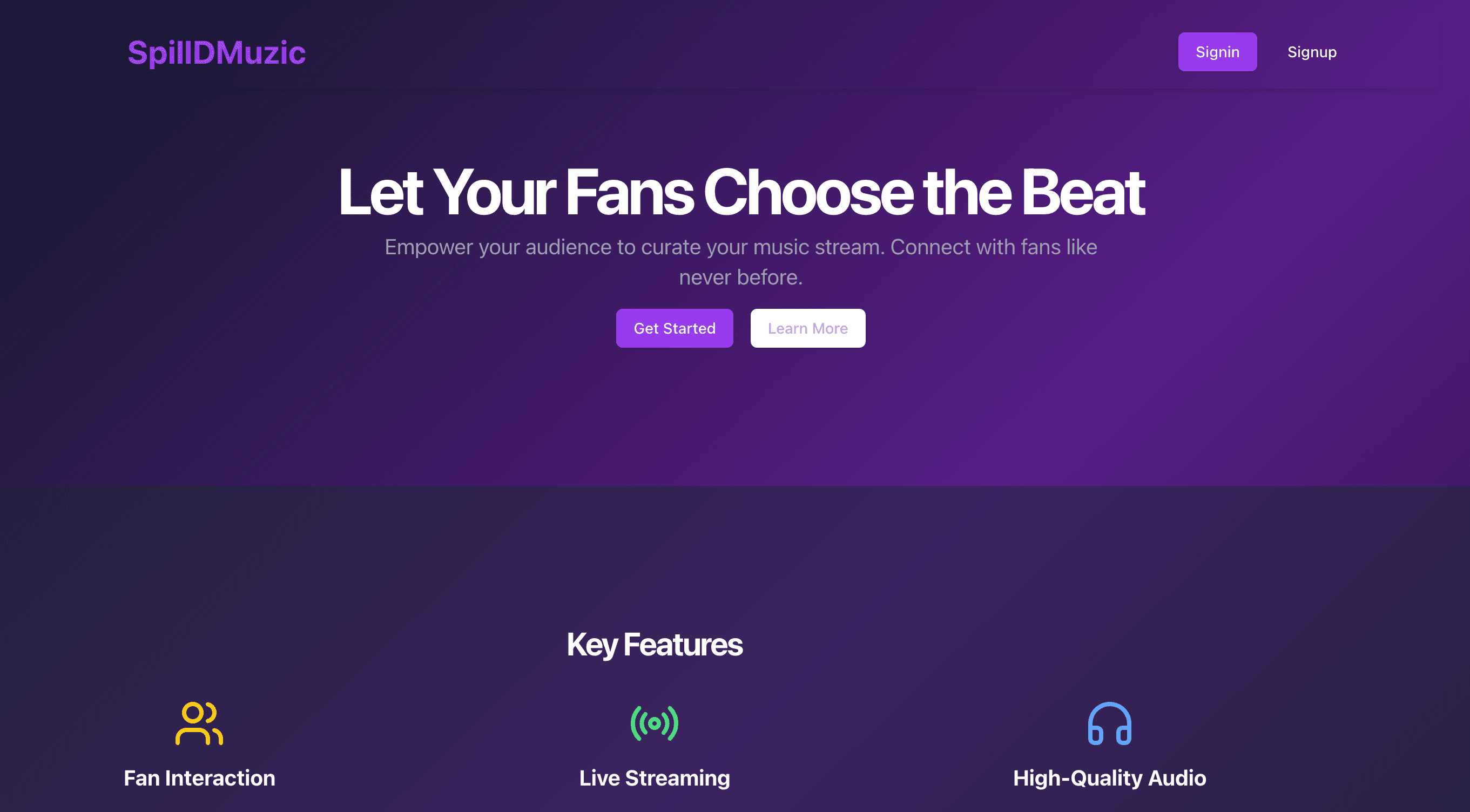Go to Signup in the header
The image size is (1470, 812).
[x=1311, y=52]
